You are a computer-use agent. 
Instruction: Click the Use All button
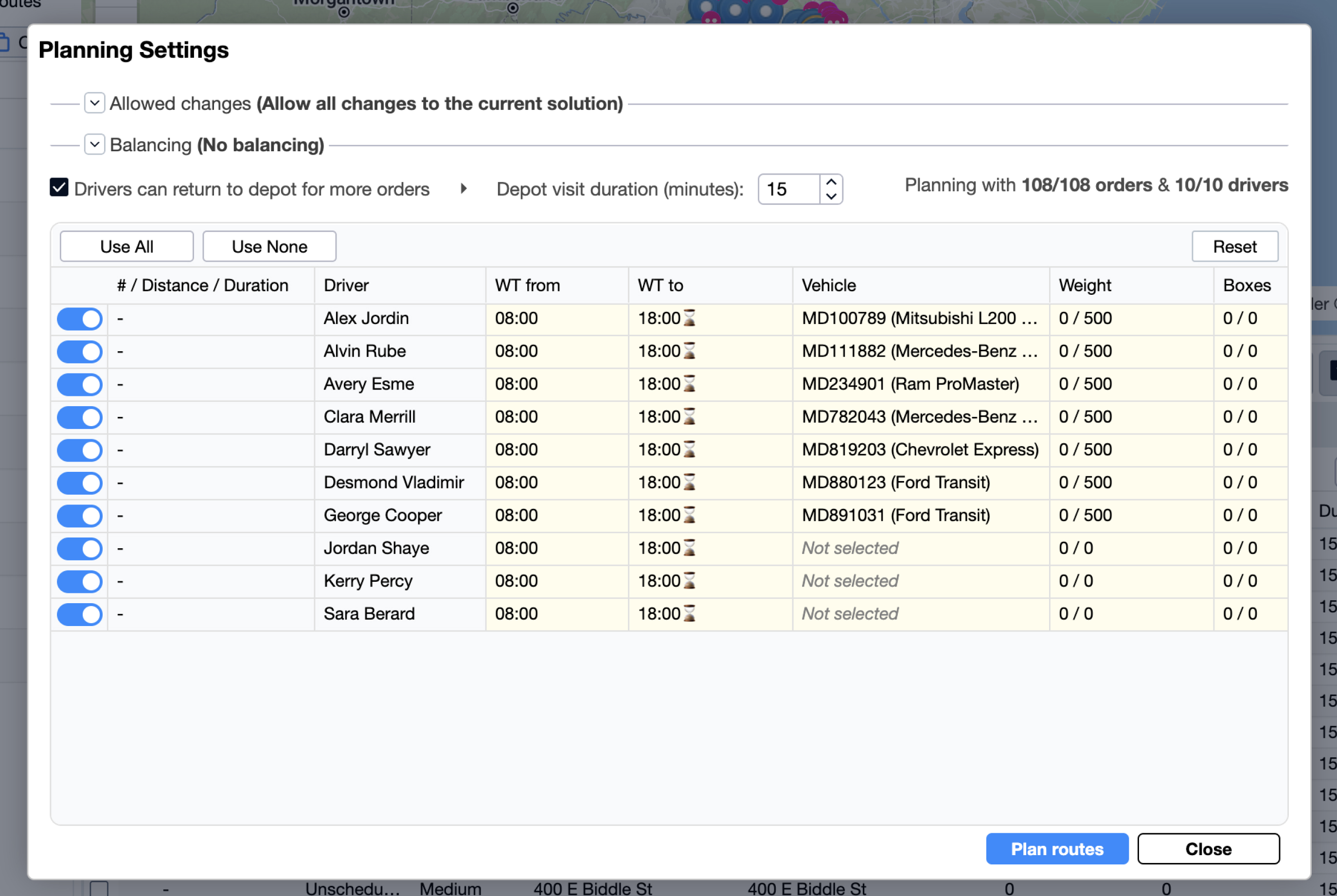pyautogui.click(x=127, y=246)
